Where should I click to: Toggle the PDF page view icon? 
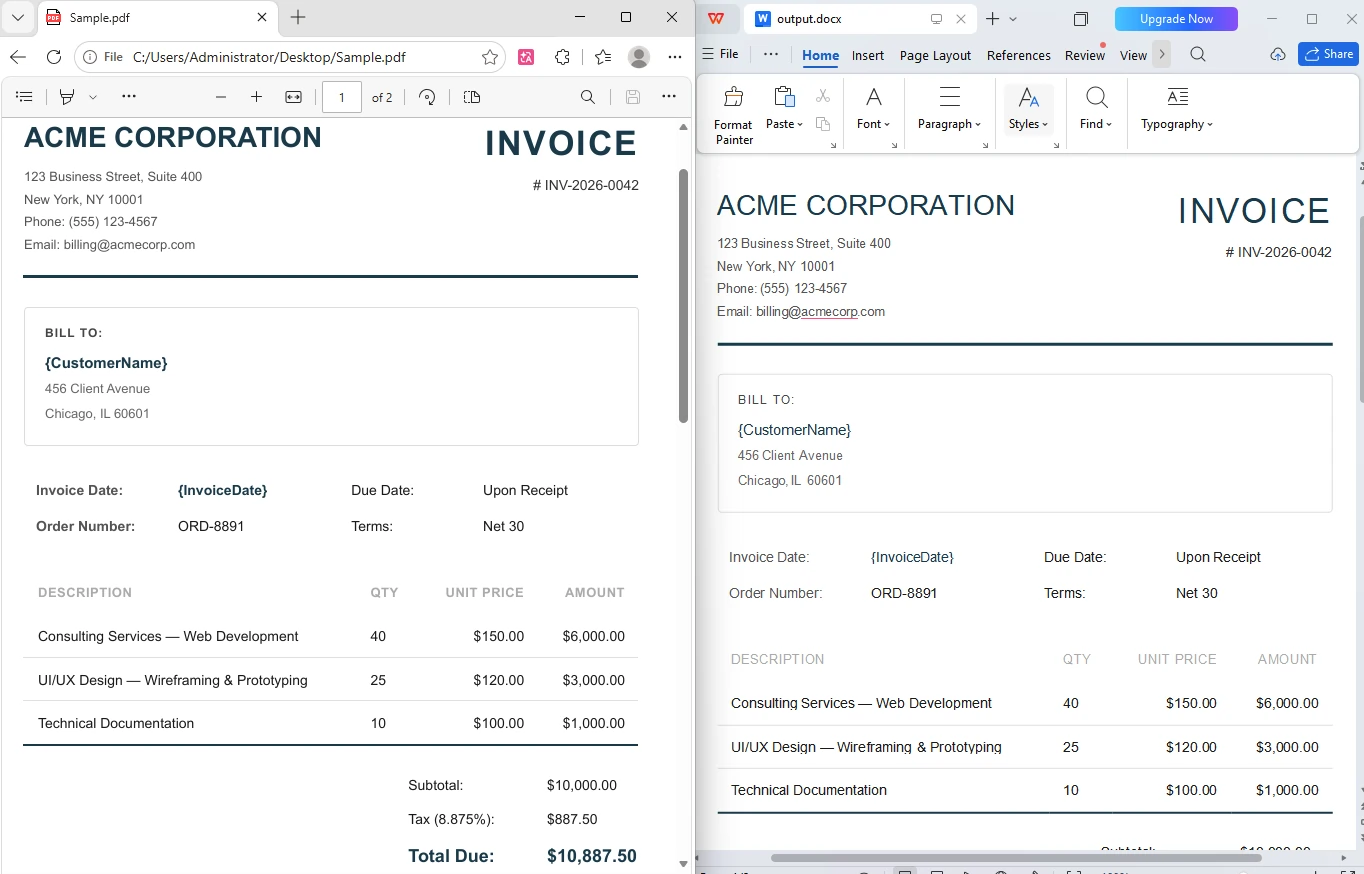coord(472,97)
